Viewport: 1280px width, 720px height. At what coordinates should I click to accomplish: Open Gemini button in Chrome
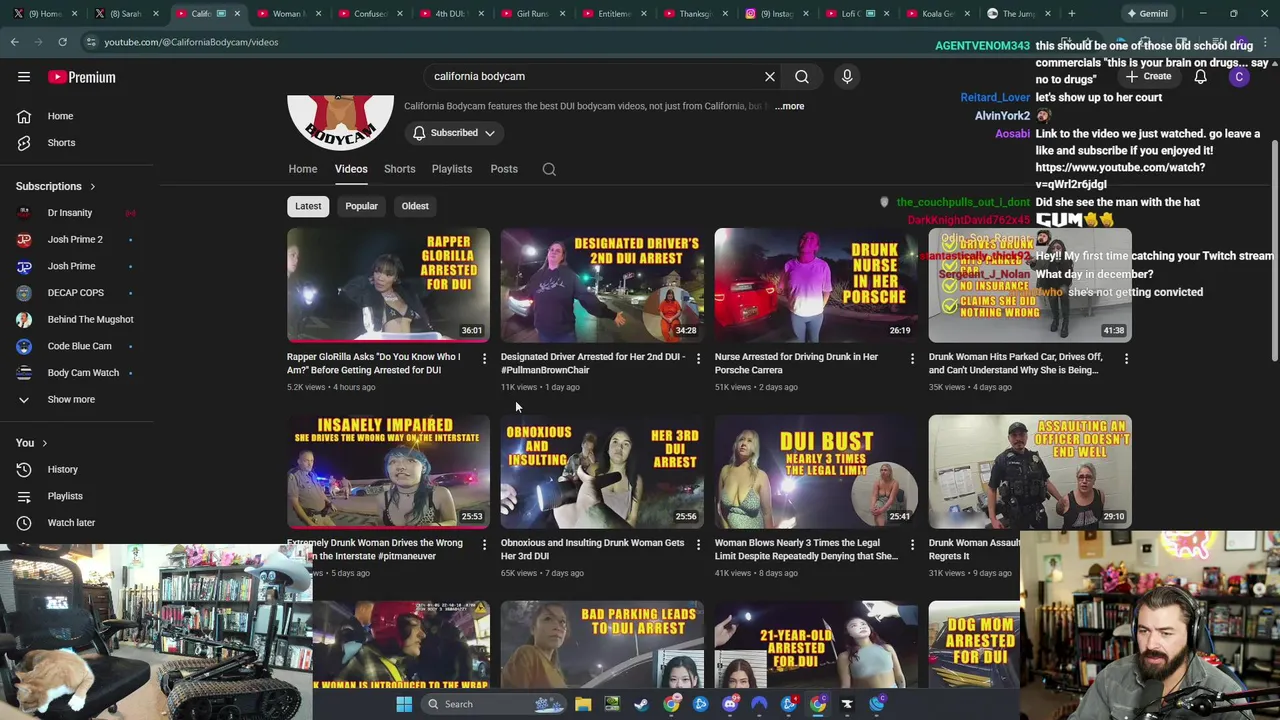[x=1148, y=14]
